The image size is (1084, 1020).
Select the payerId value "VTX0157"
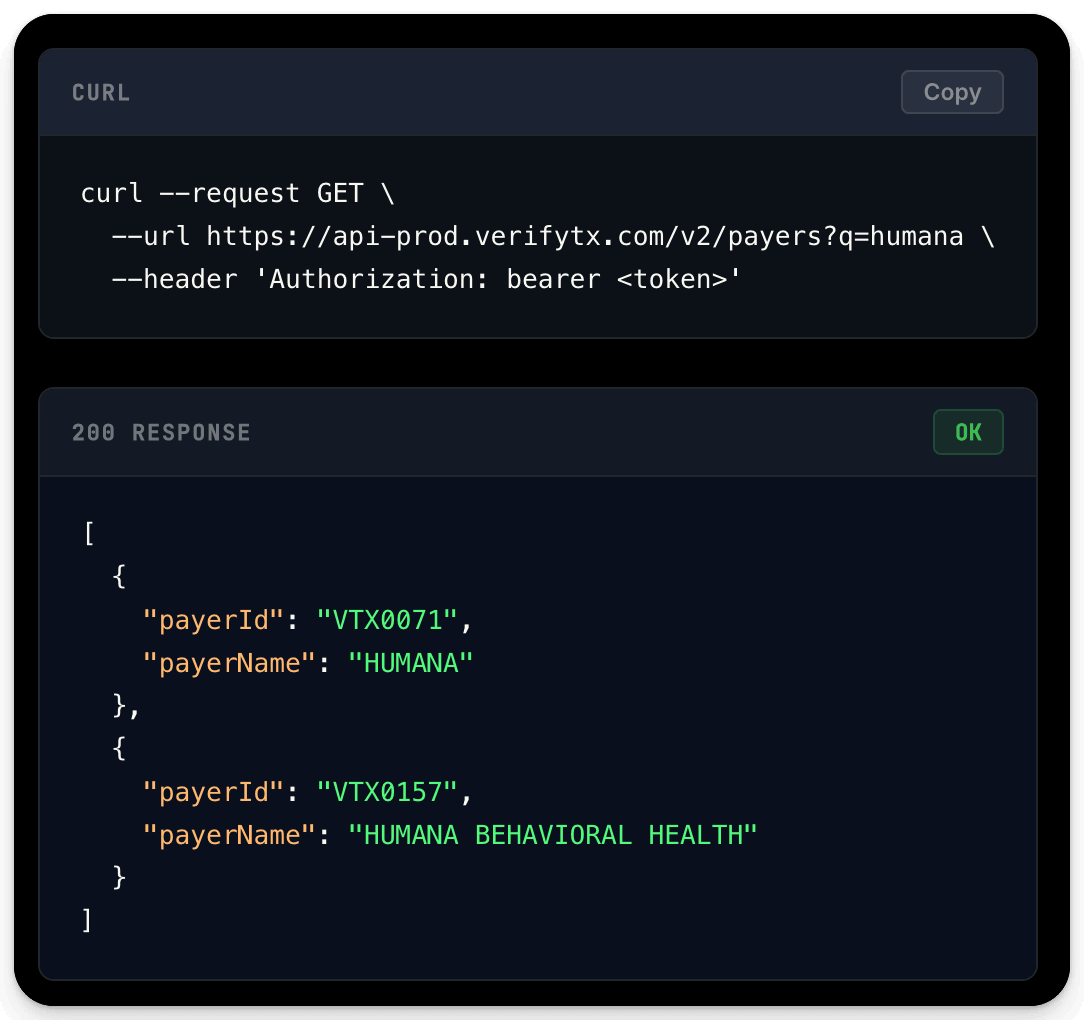pyautogui.click(x=387, y=792)
